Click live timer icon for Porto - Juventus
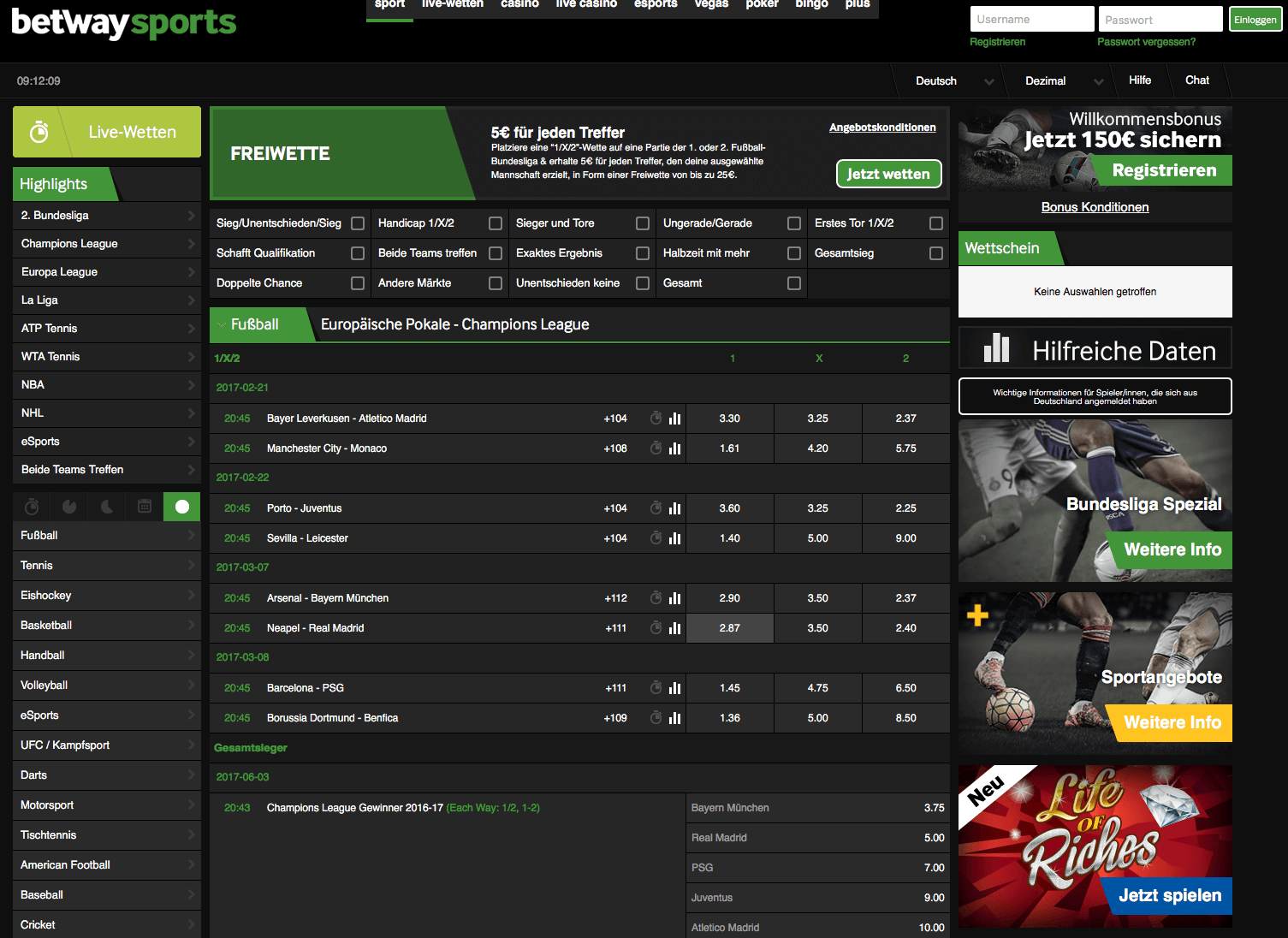The image size is (1288, 938). (x=656, y=508)
